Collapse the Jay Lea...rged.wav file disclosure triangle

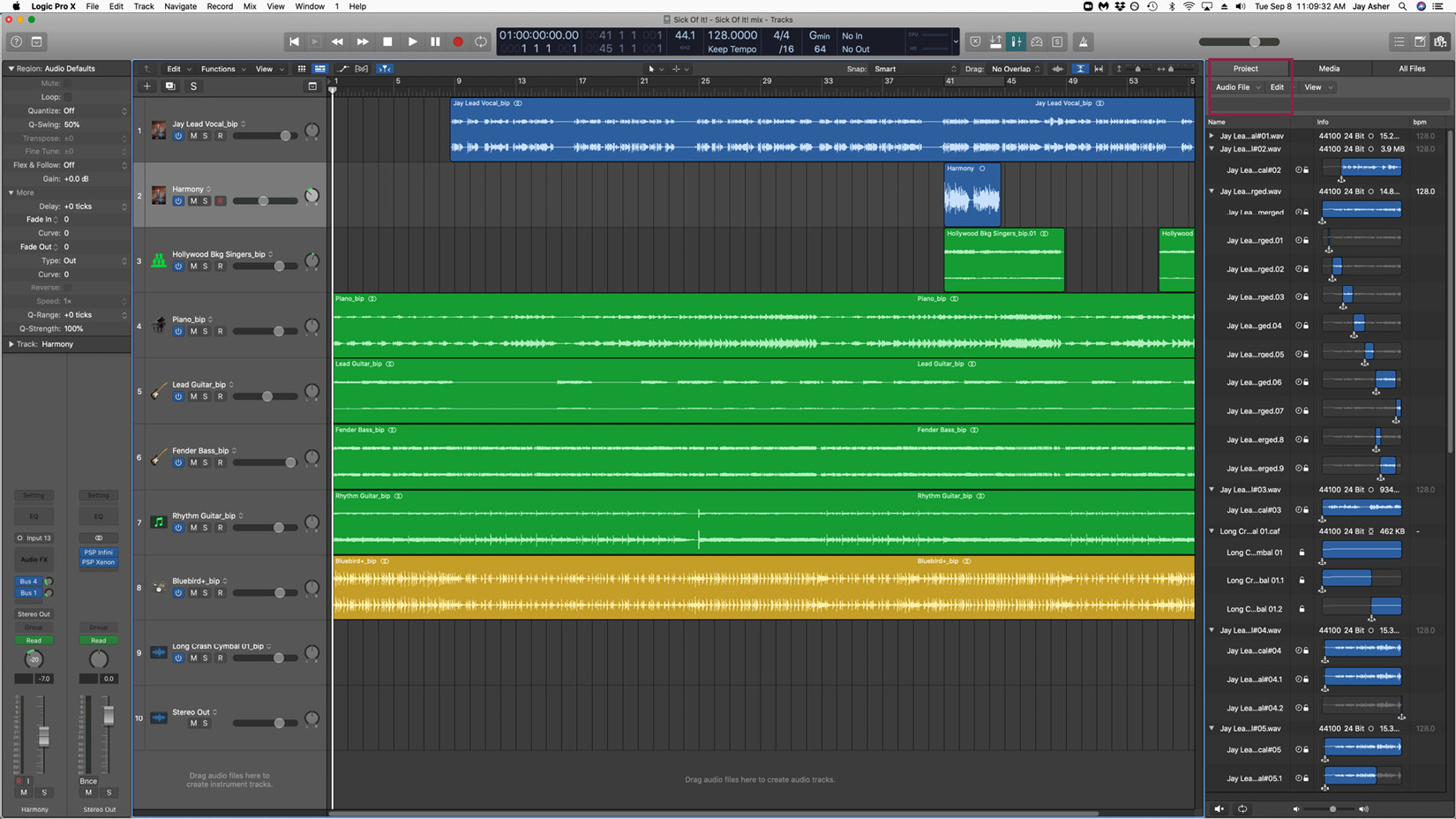(1212, 192)
